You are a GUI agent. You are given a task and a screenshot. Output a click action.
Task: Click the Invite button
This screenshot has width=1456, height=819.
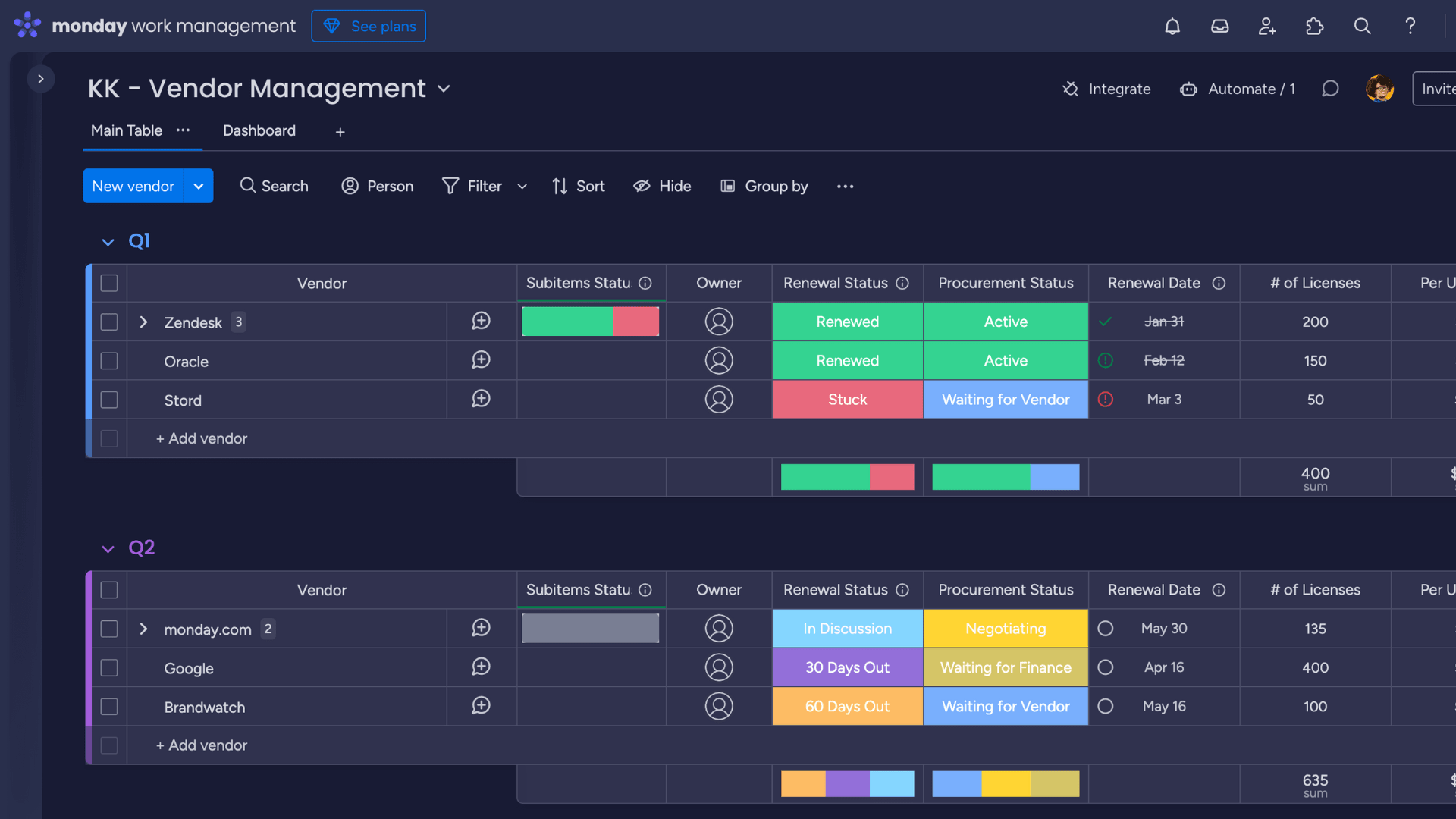tap(1436, 89)
